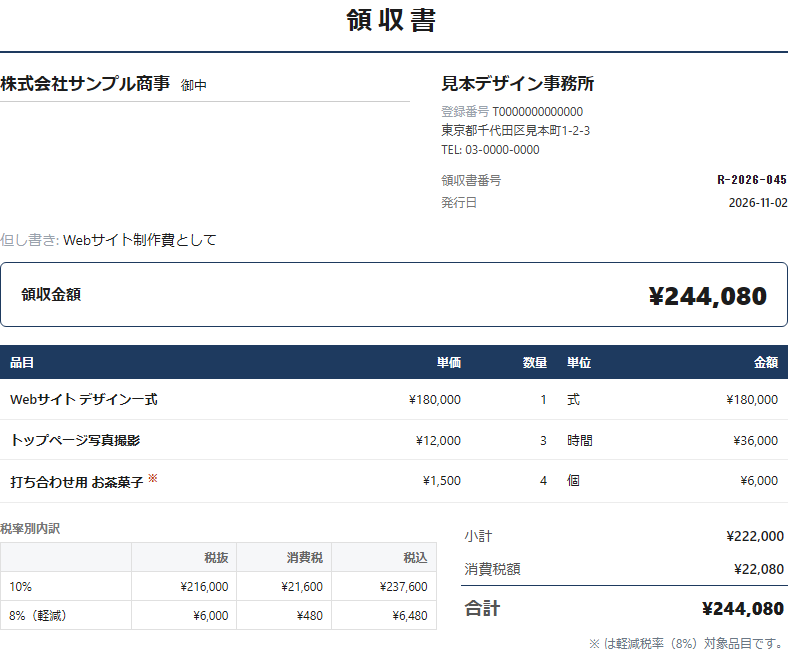Click amount ¥36,000

pyautogui.click(x=755, y=440)
